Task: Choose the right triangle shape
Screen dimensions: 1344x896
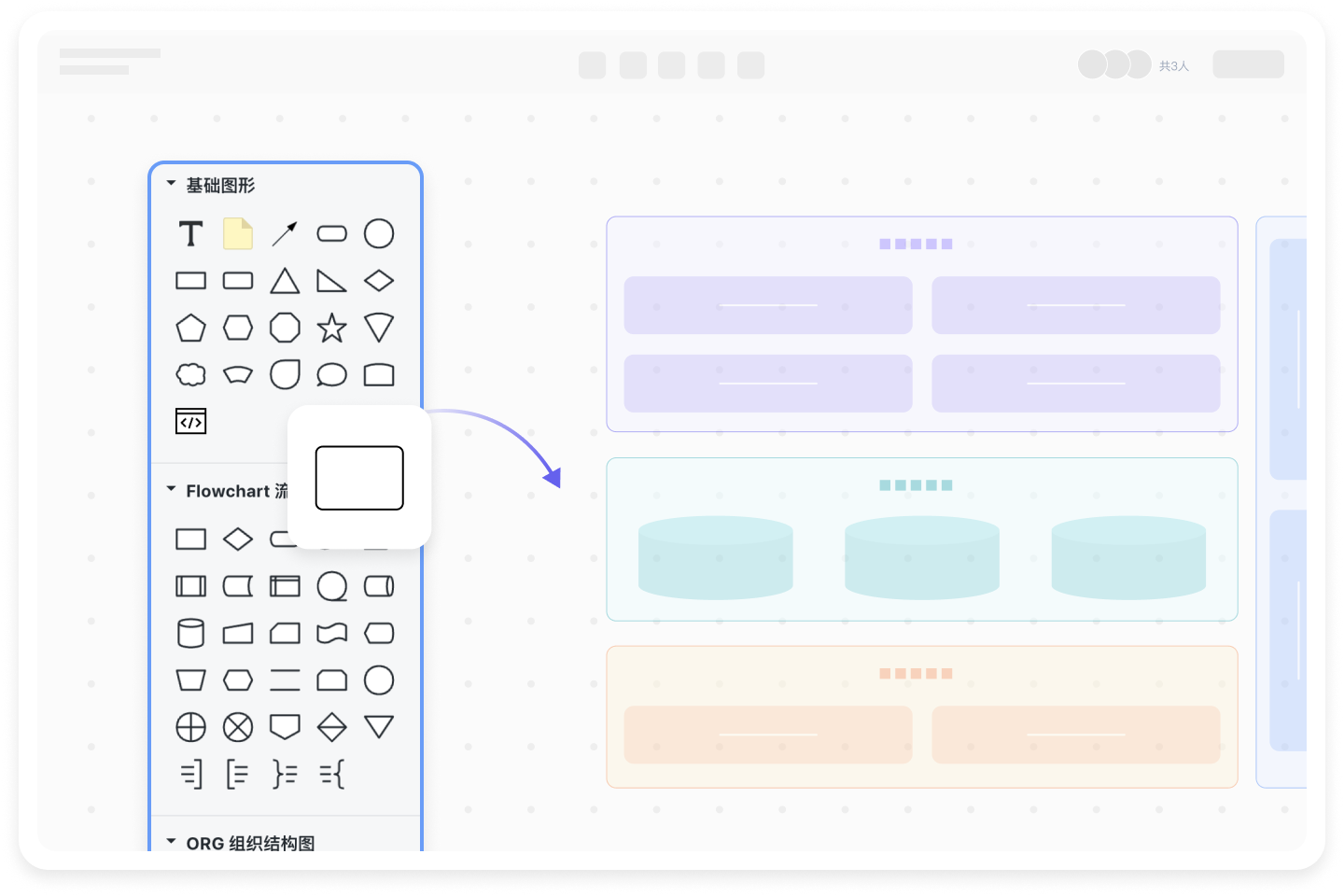Action: (x=331, y=280)
